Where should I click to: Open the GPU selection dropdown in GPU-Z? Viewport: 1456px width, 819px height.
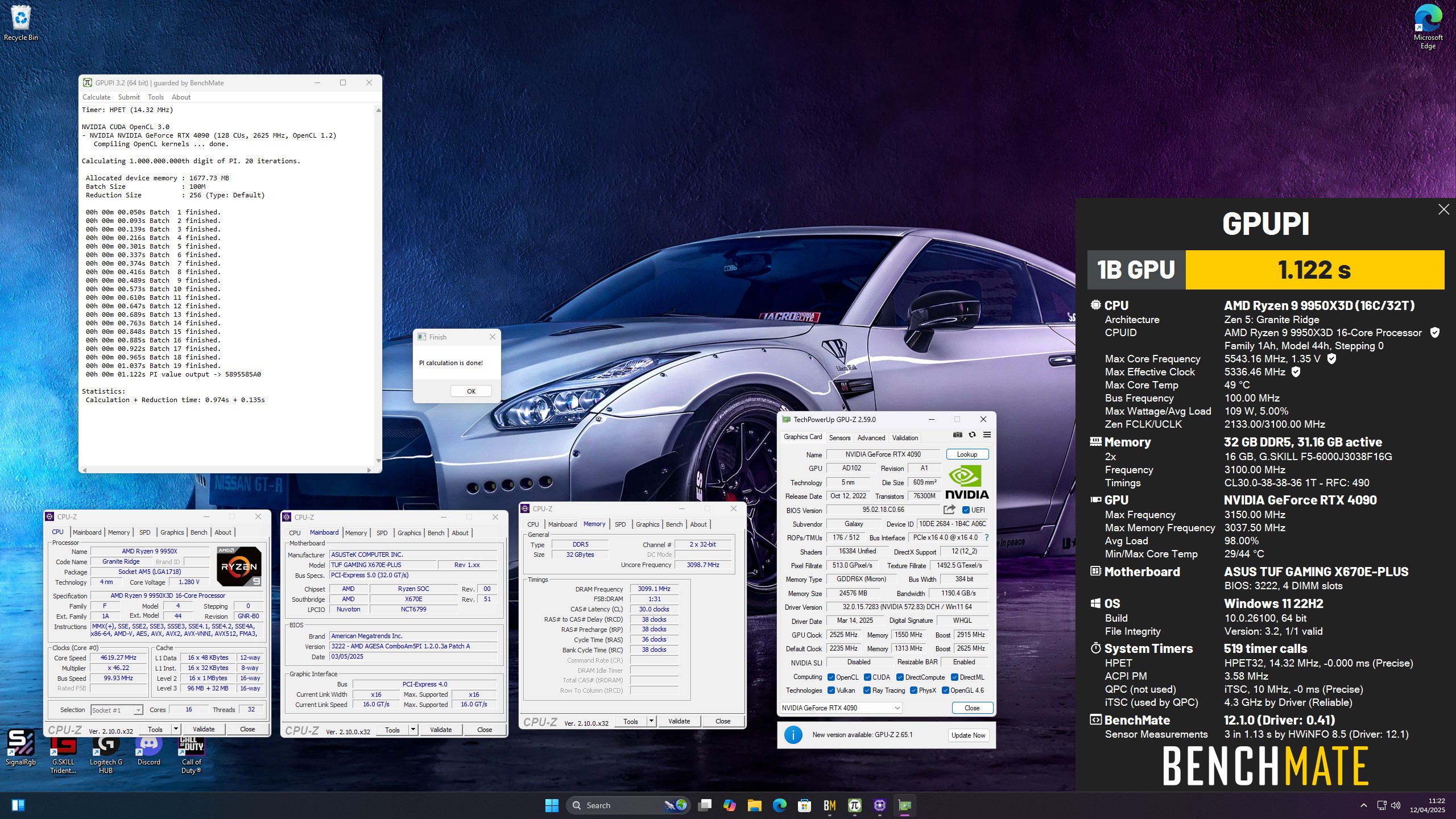coord(840,708)
